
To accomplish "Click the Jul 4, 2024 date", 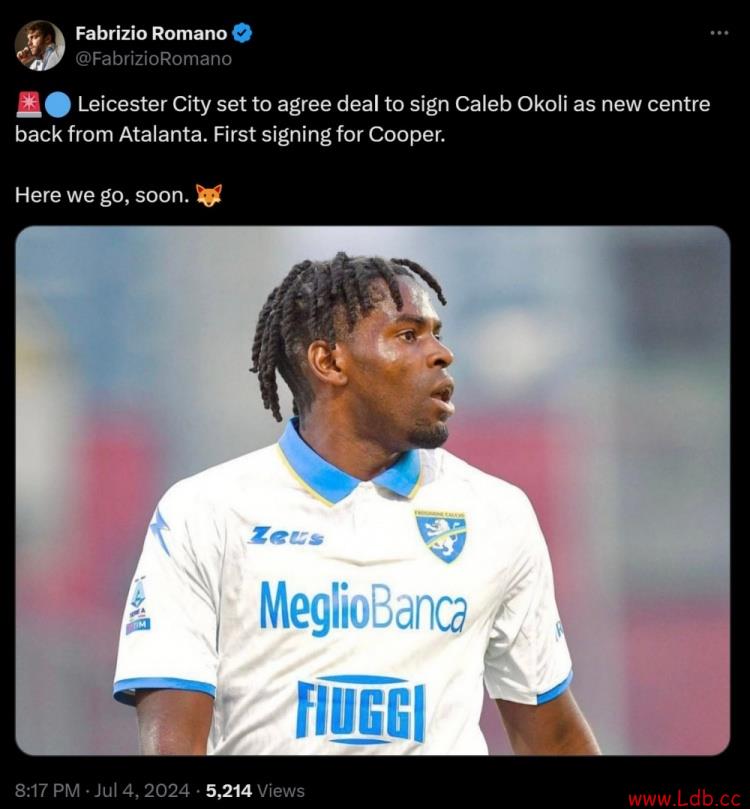I will pos(142,790).
